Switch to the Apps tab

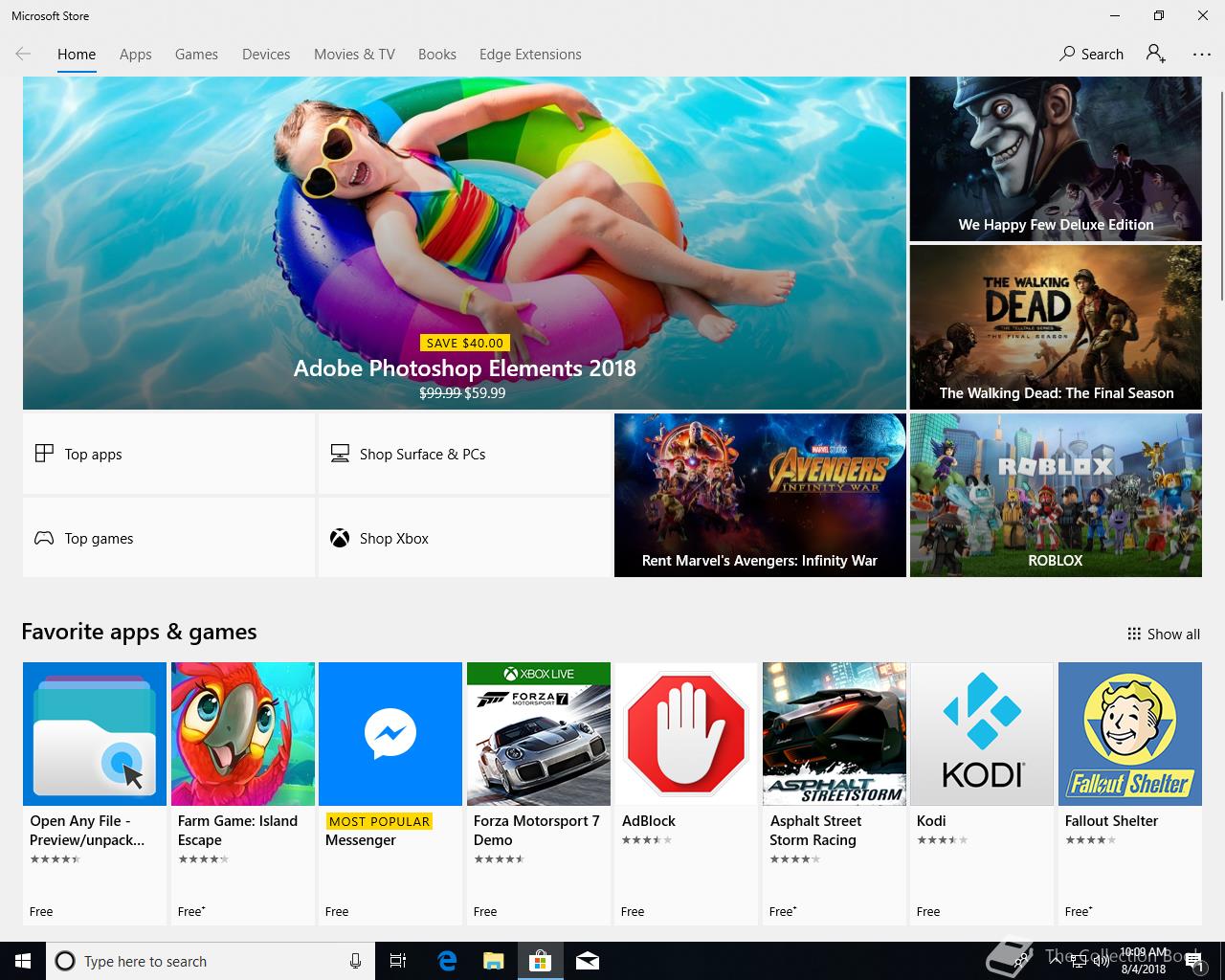(136, 55)
